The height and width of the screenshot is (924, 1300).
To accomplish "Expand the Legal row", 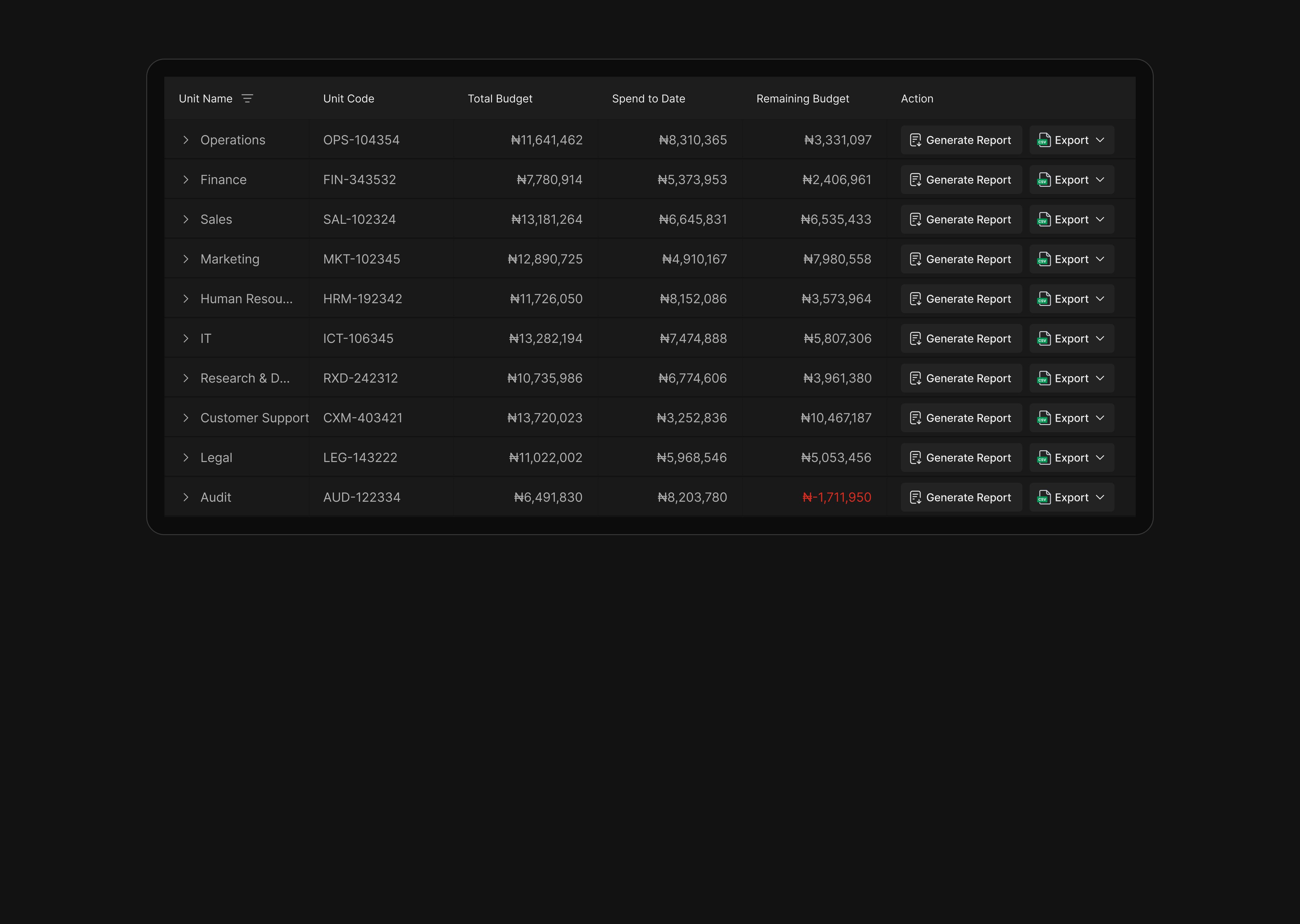I will coord(186,457).
